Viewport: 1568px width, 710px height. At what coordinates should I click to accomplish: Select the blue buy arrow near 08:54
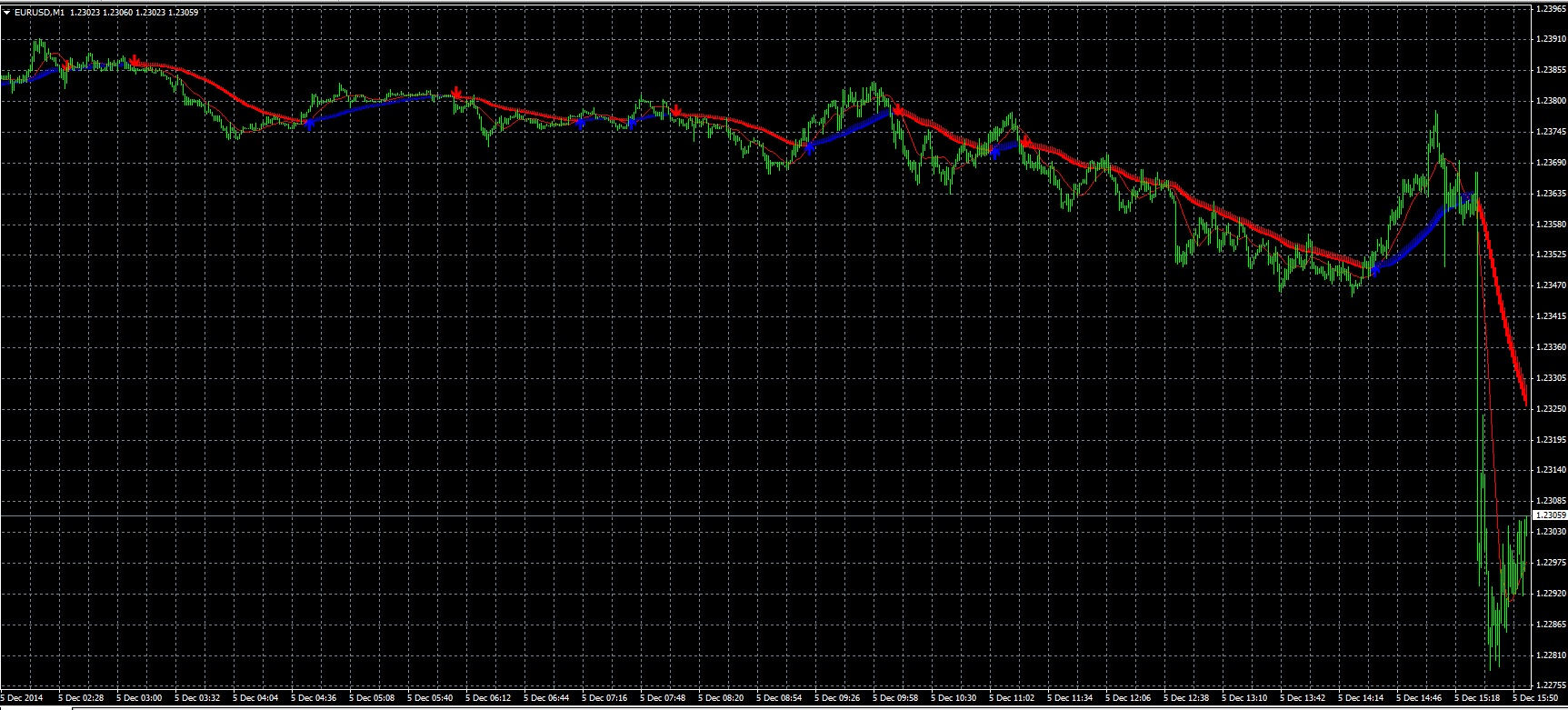tap(808, 148)
